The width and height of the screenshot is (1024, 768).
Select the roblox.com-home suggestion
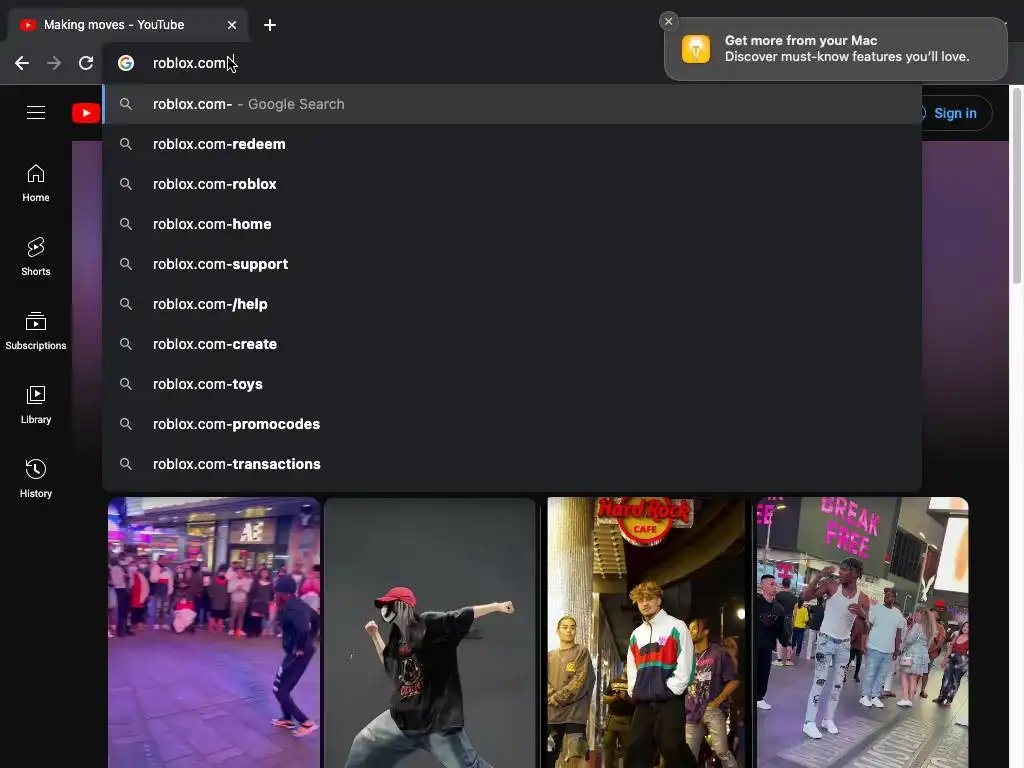pyautogui.click(x=512, y=224)
